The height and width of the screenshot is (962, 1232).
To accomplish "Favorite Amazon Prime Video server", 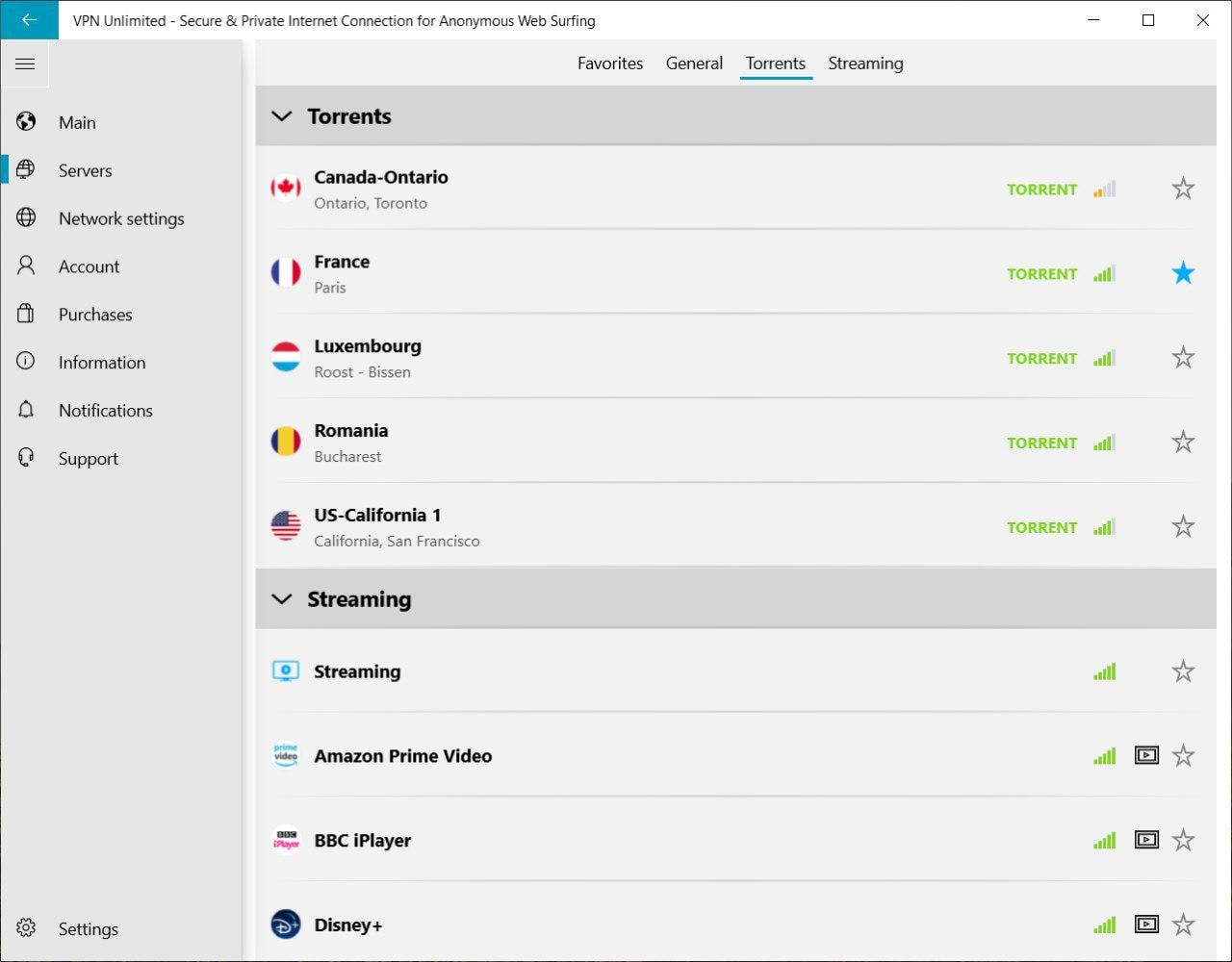I will tap(1183, 755).
